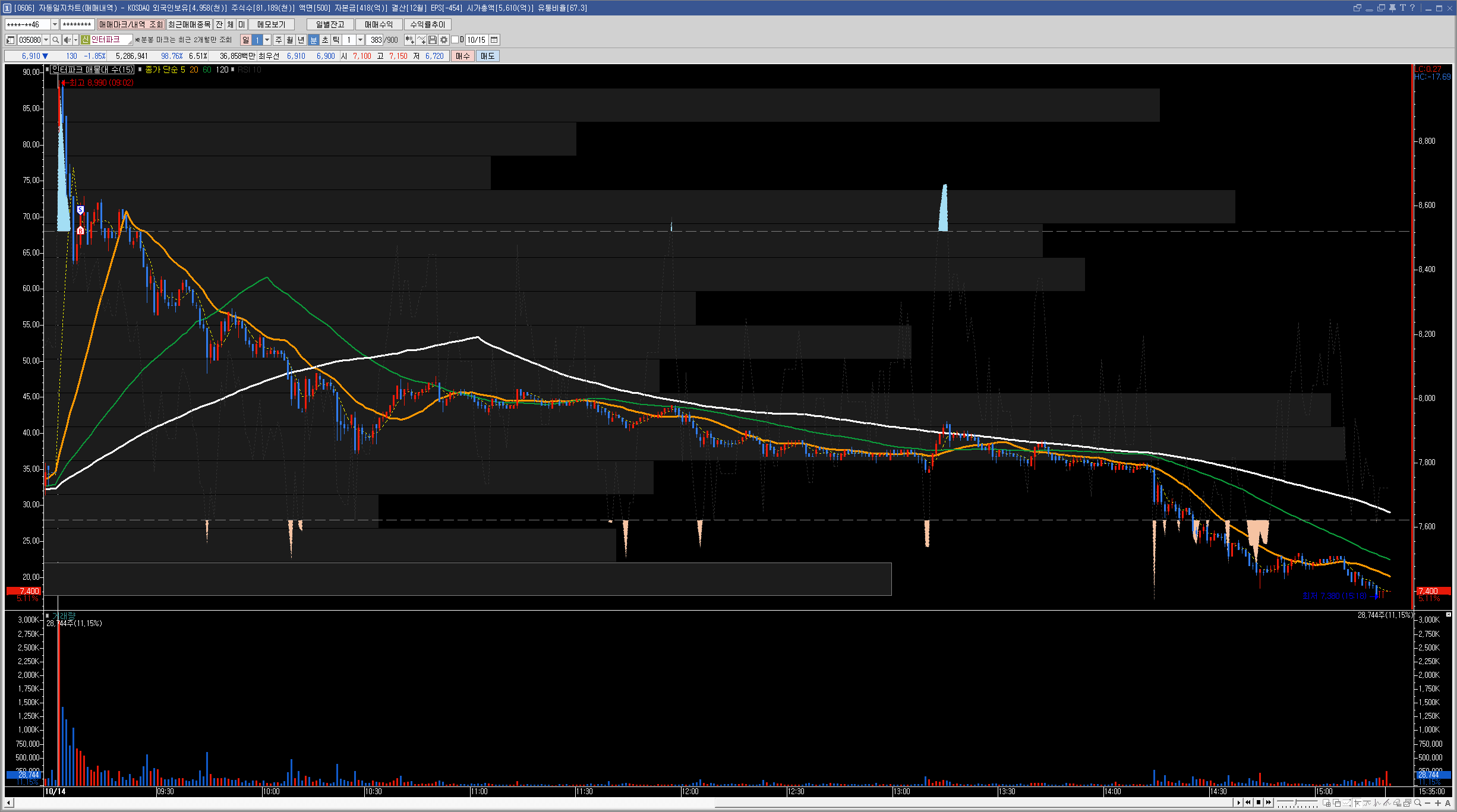
Task: Open the calendar date picker icon
Action: (x=494, y=40)
